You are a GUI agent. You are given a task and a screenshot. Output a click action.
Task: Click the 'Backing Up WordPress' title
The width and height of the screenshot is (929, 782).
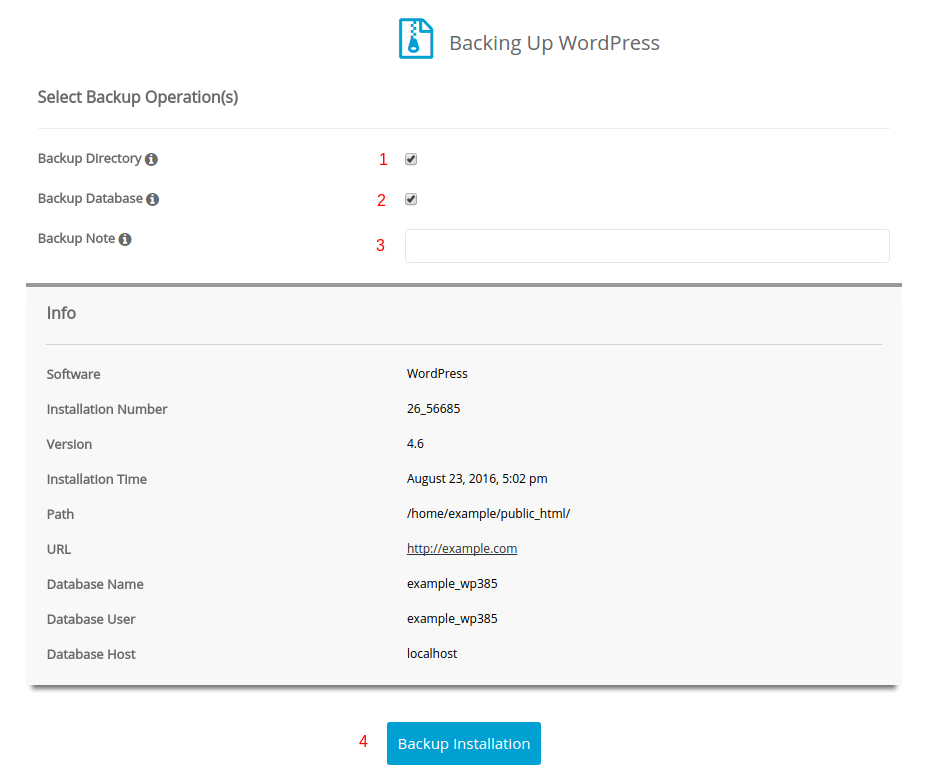pyautogui.click(x=555, y=43)
